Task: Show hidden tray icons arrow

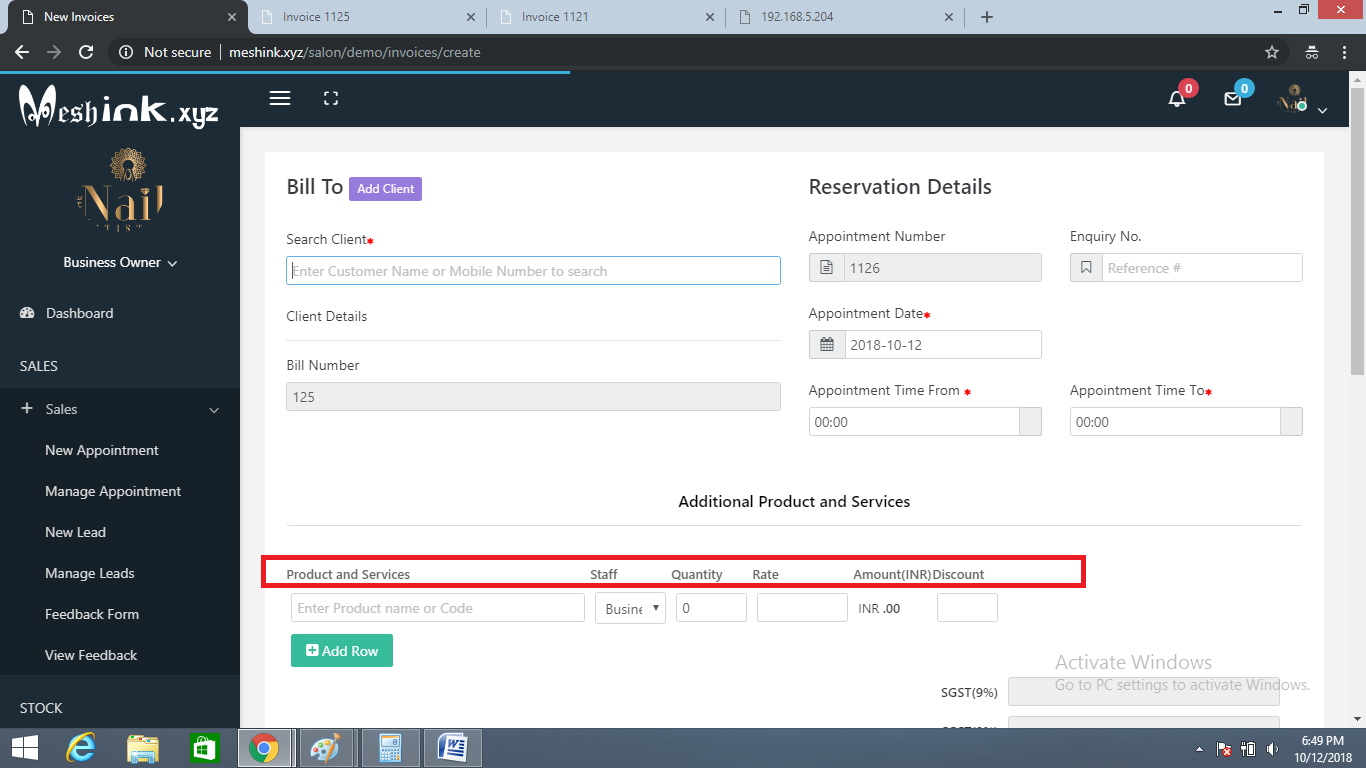Action: coord(1199,749)
